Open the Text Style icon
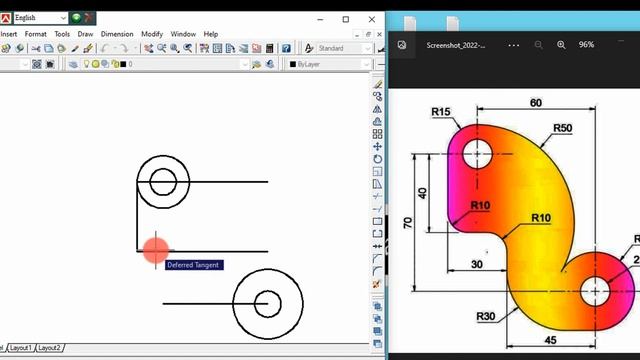 click(x=309, y=49)
